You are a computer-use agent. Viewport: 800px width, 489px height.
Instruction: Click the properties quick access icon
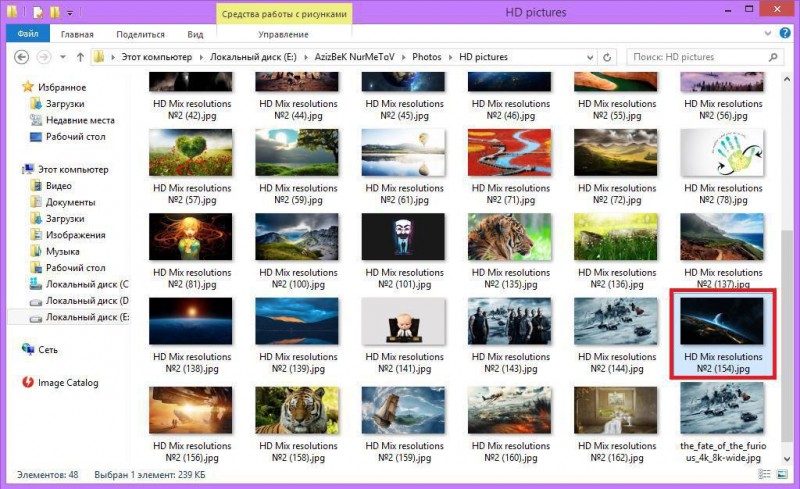[38, 12]
